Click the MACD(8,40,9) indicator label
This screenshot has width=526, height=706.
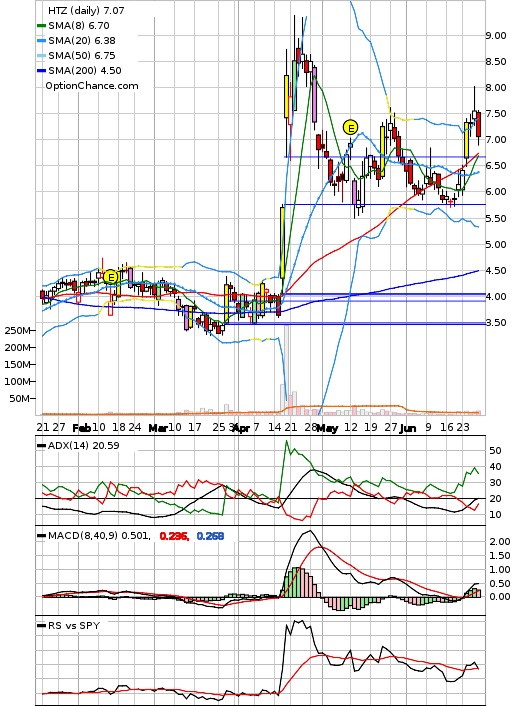[99, 536]
